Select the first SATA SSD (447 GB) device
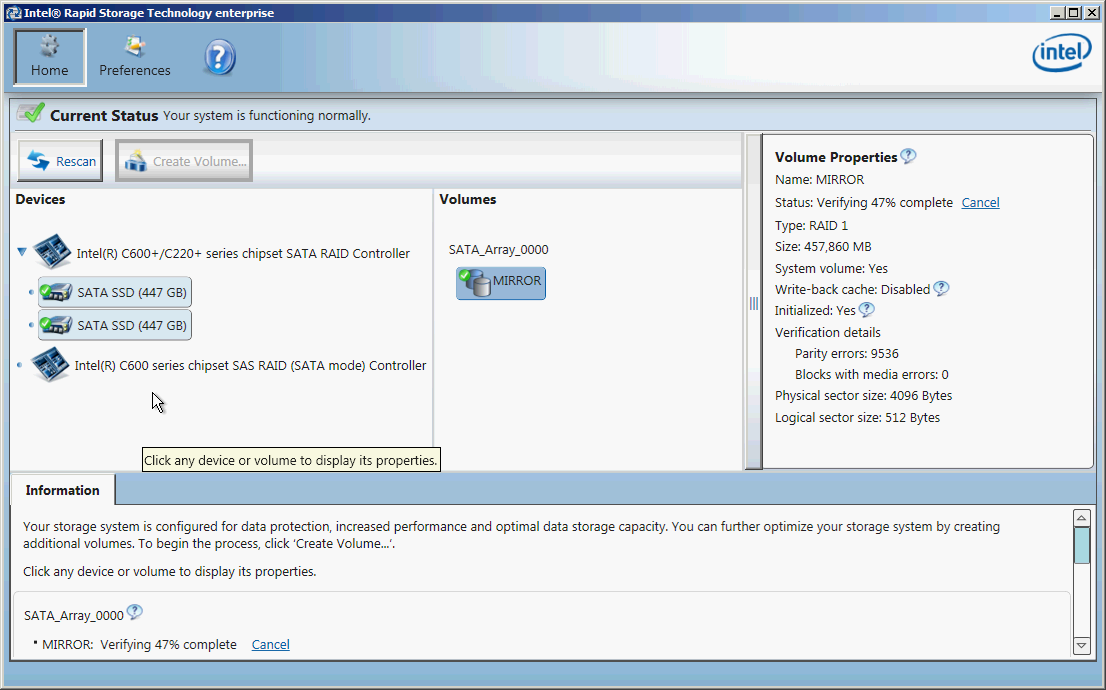The image size is (1106, 690). click(114, 292)
